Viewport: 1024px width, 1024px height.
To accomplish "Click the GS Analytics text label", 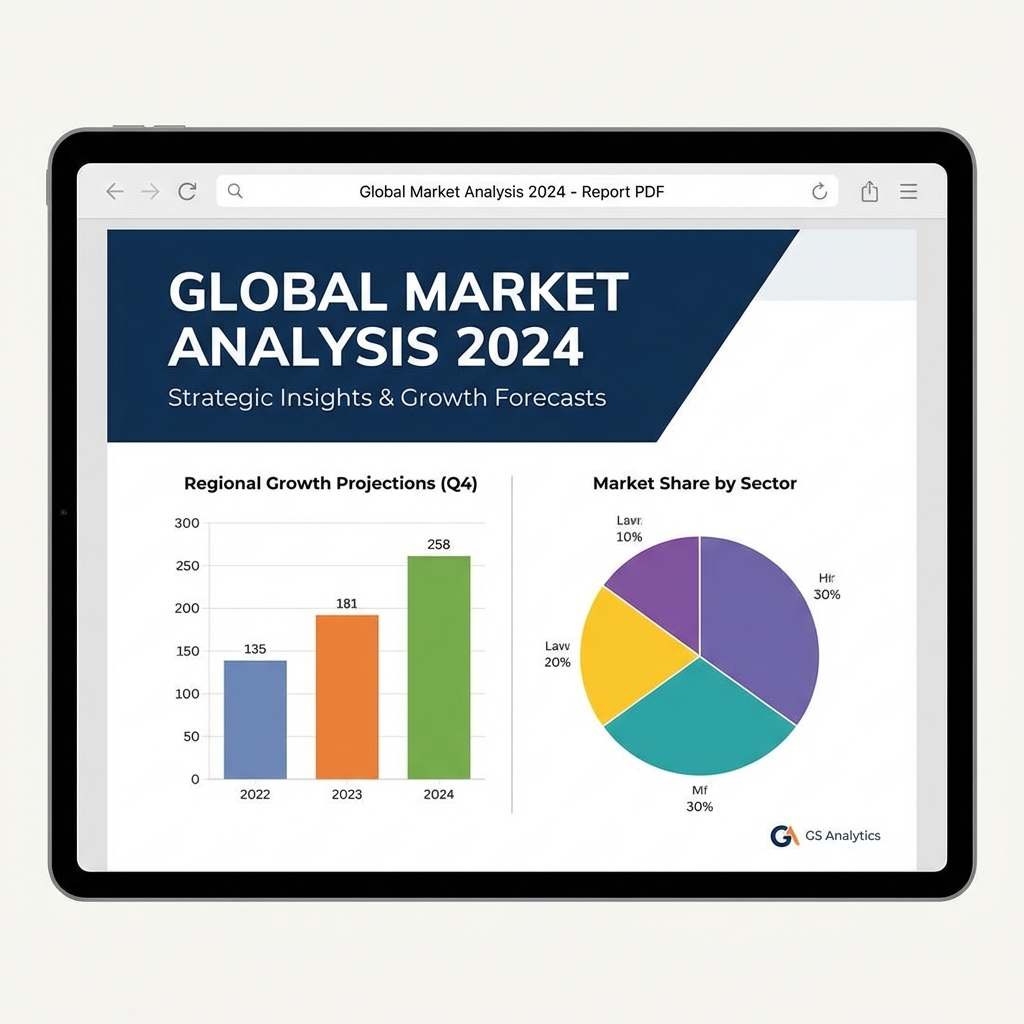I will pyautogui.click(x=842, y=835).
